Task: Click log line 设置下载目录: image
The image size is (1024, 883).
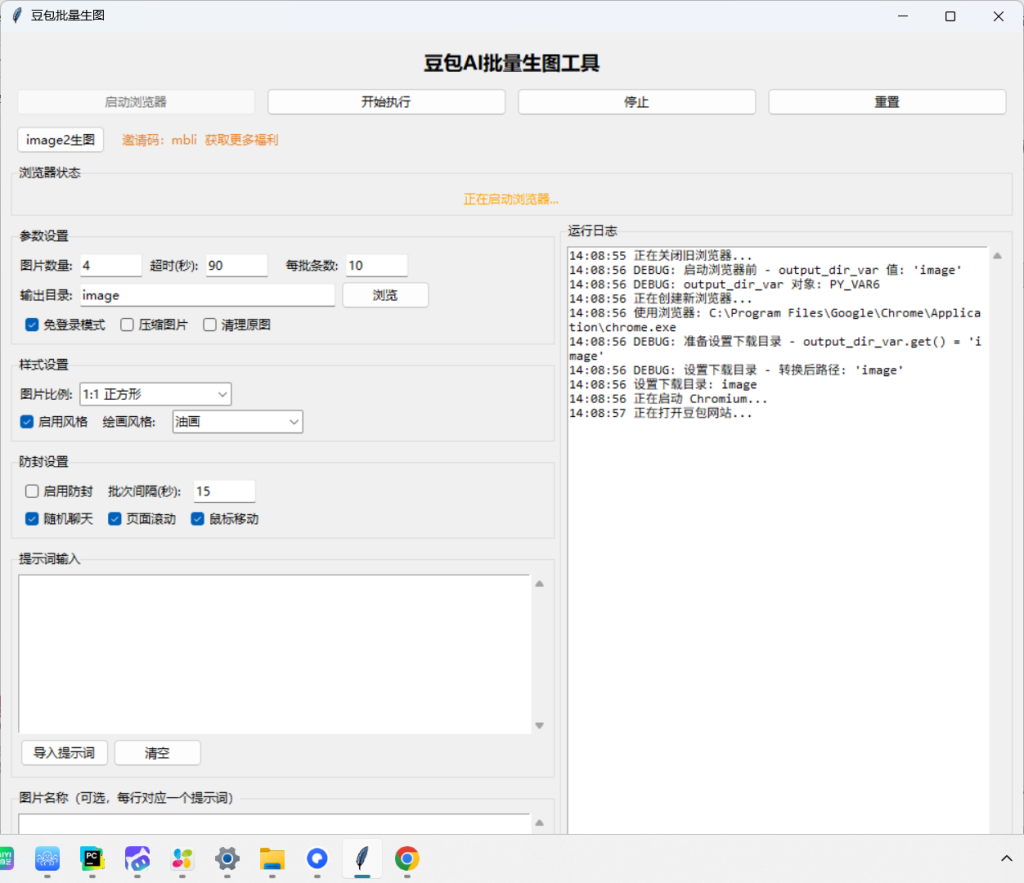Action: [663, 384]
